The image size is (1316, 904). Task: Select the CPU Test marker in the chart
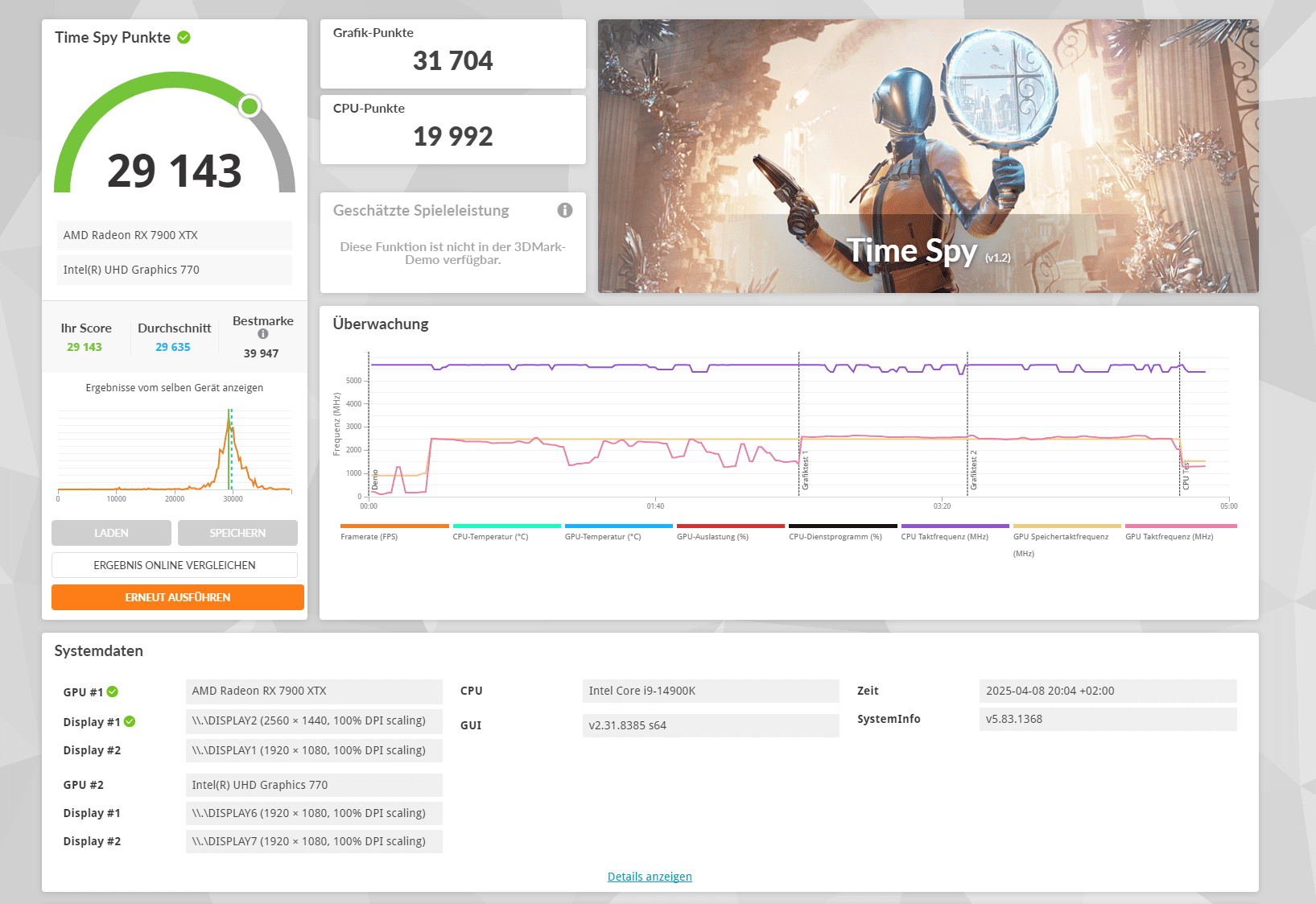click(1186, 475)
